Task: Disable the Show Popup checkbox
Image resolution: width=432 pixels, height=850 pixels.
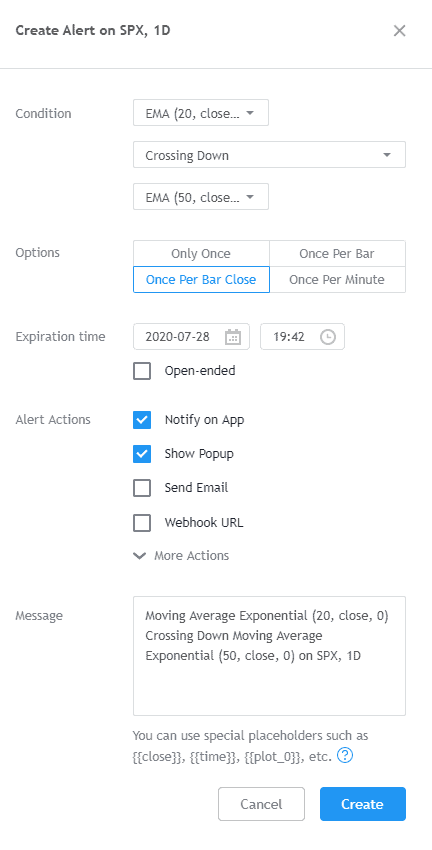Action: [142, 454]
